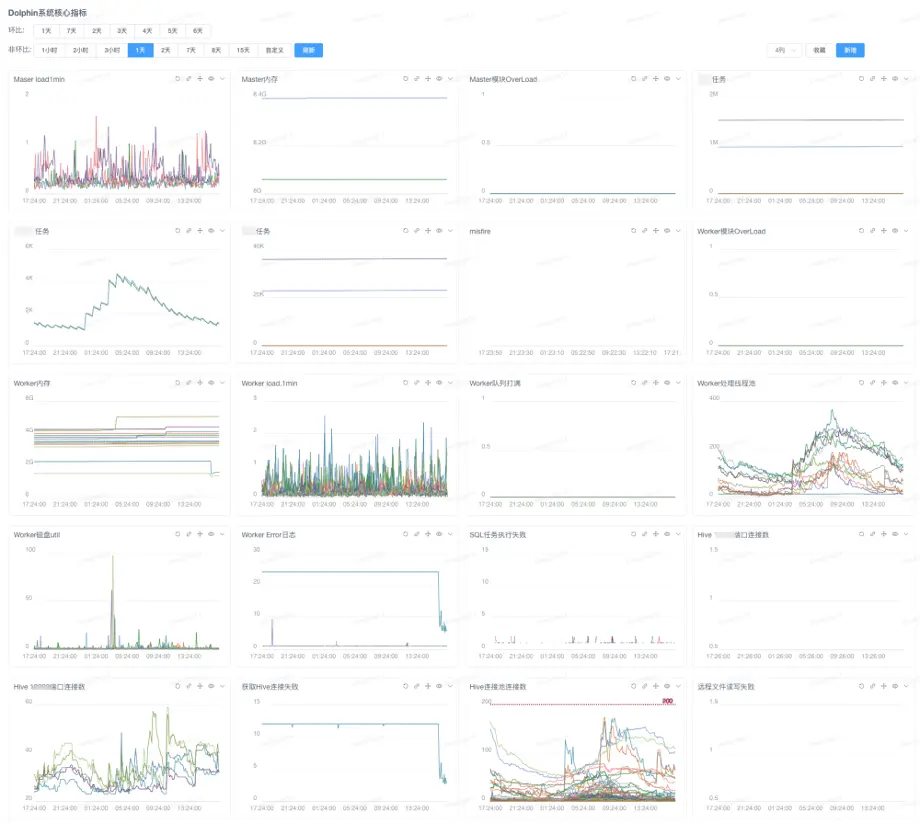
Task: Expand chevron on Worker队列打满 panel
Action: (x=678, y=383)
